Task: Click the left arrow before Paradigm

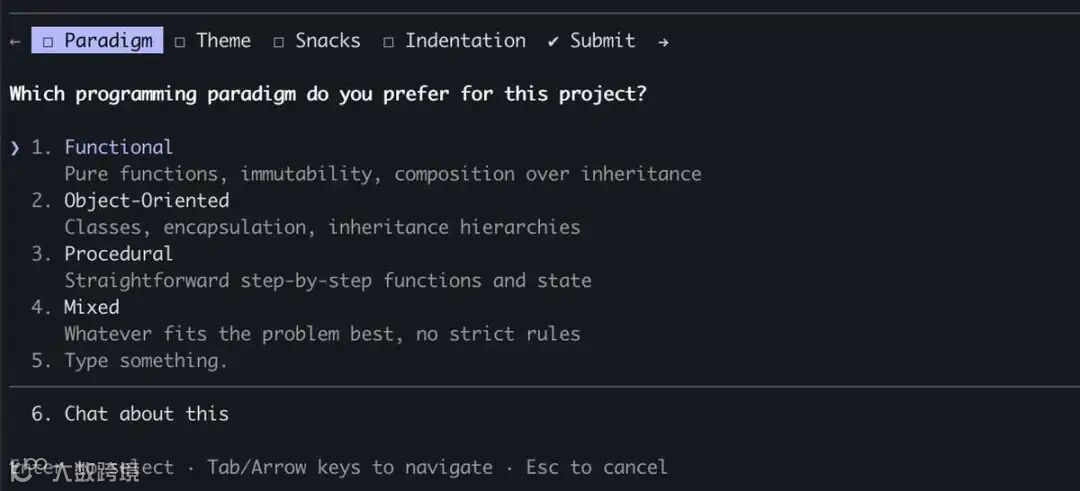Action: pyautogui.click(x=14, y=41)
